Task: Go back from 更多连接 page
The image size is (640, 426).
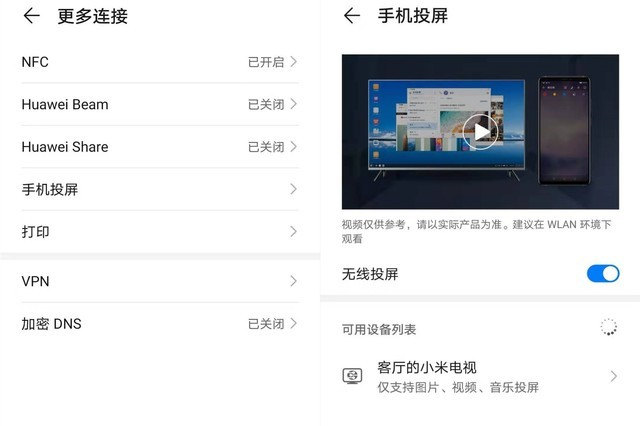Action: pyautogui.click(x=31, y=16)
